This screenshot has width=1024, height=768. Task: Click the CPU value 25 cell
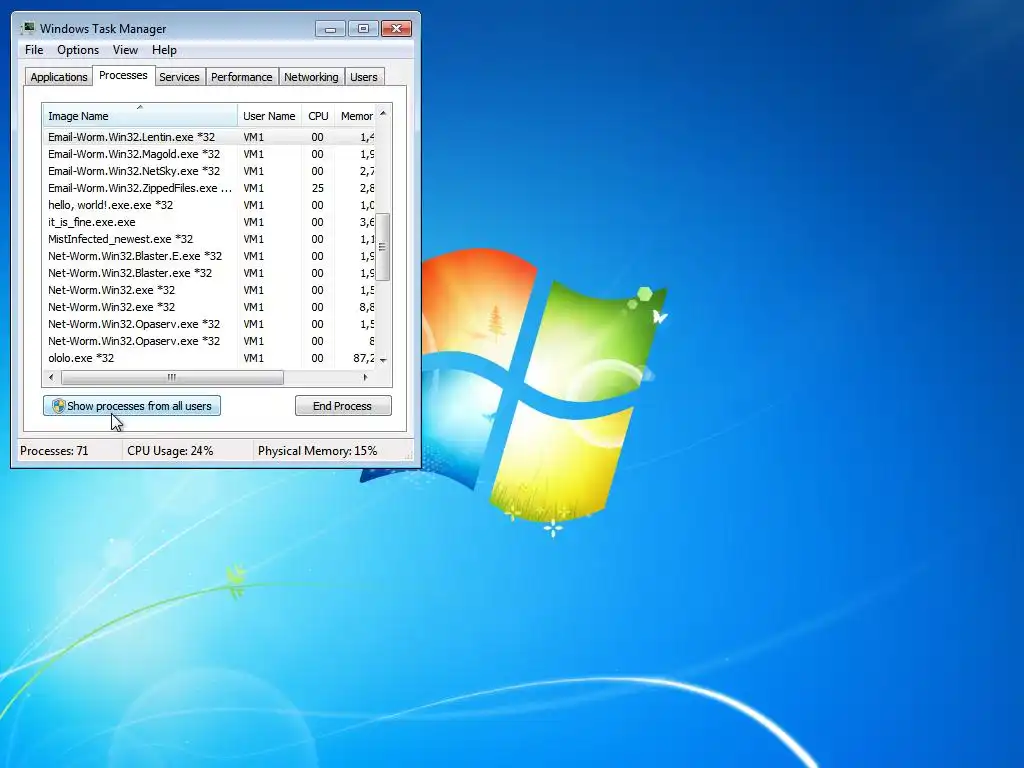[x=317, y=188]
